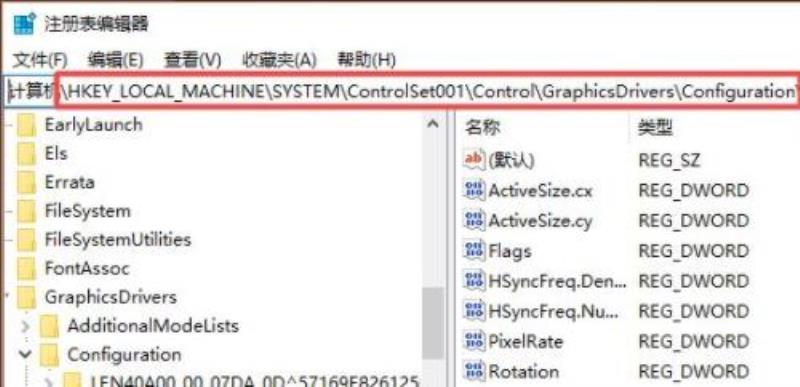Click the FontAssoc folder icon

(x=27, y=268)
